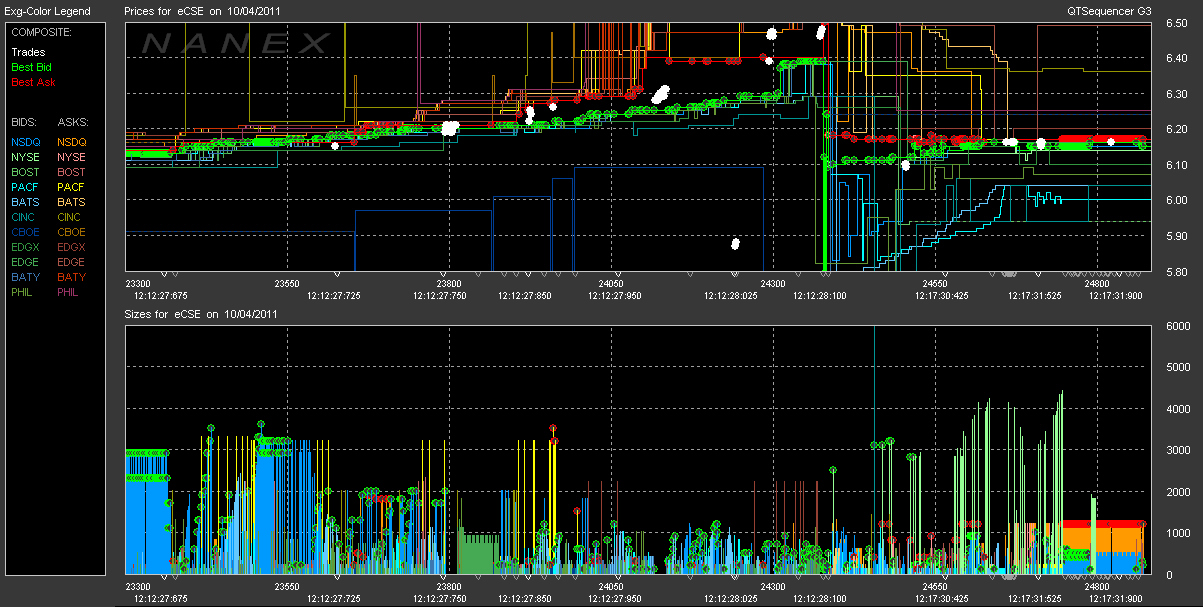Image resolution: width=1203 pixels, height=607 pixels.
Task: Click timestamp 12:12:28:100 under the prices chart
Action: 821,295
